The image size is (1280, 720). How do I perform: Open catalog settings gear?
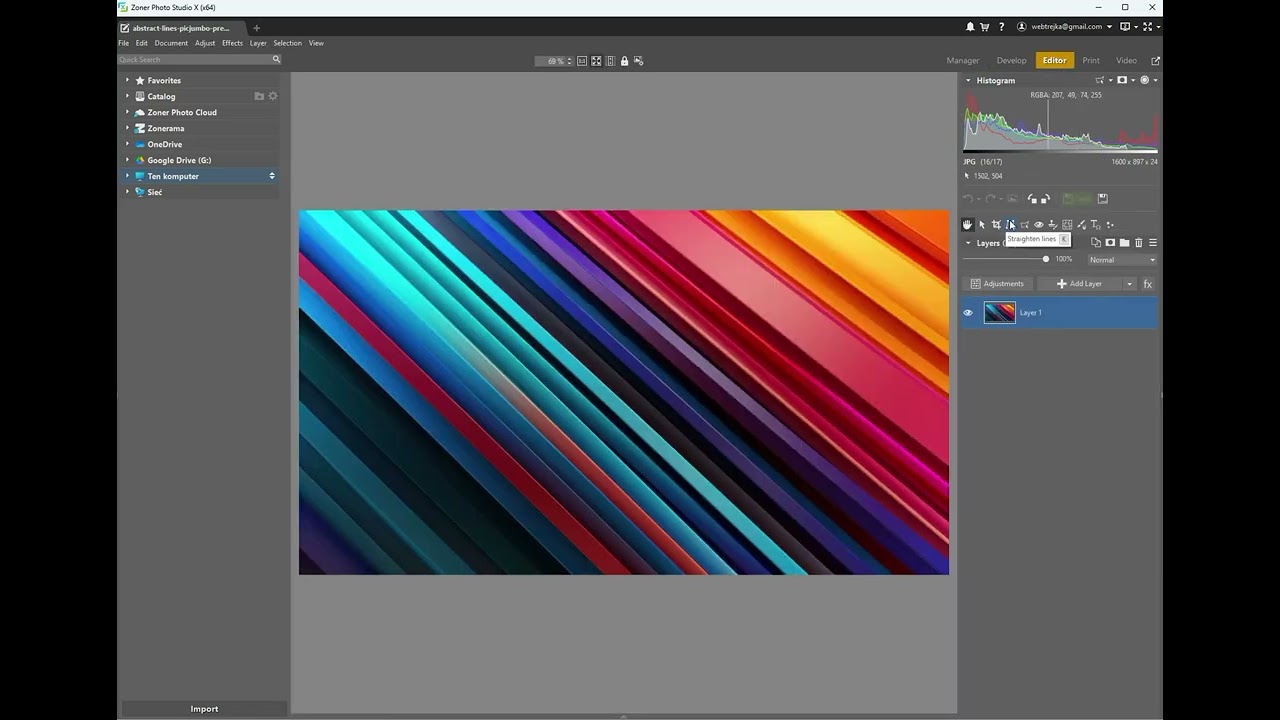coord(273,96)
